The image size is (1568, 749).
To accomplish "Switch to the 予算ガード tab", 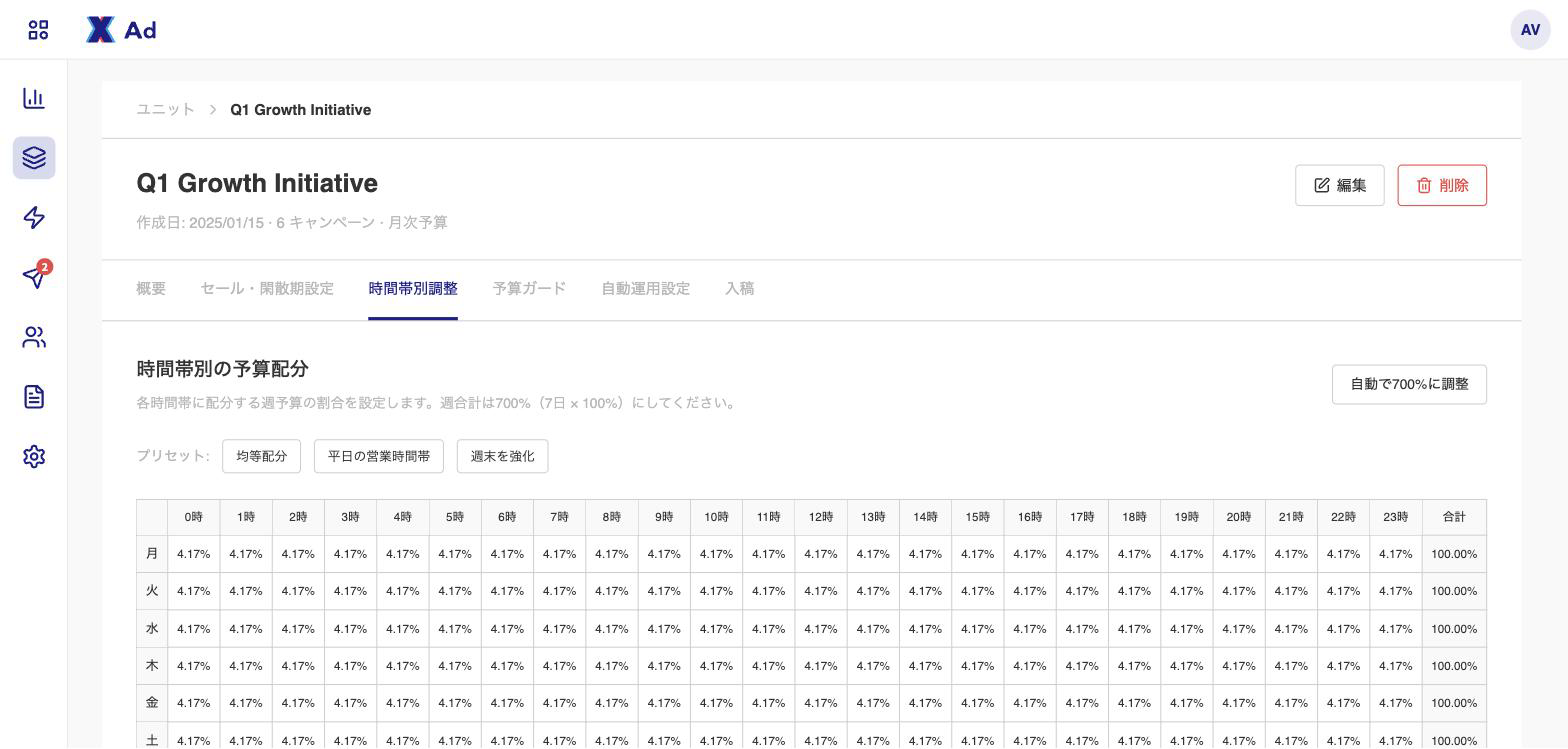I will (x=529, y=289).
